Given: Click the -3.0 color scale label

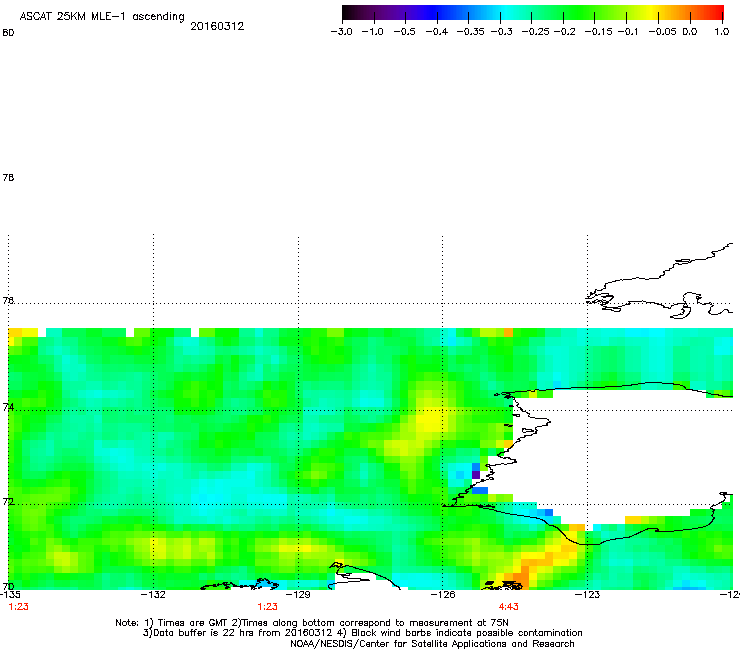Looking at the screenshot, I should coord(342,32).
